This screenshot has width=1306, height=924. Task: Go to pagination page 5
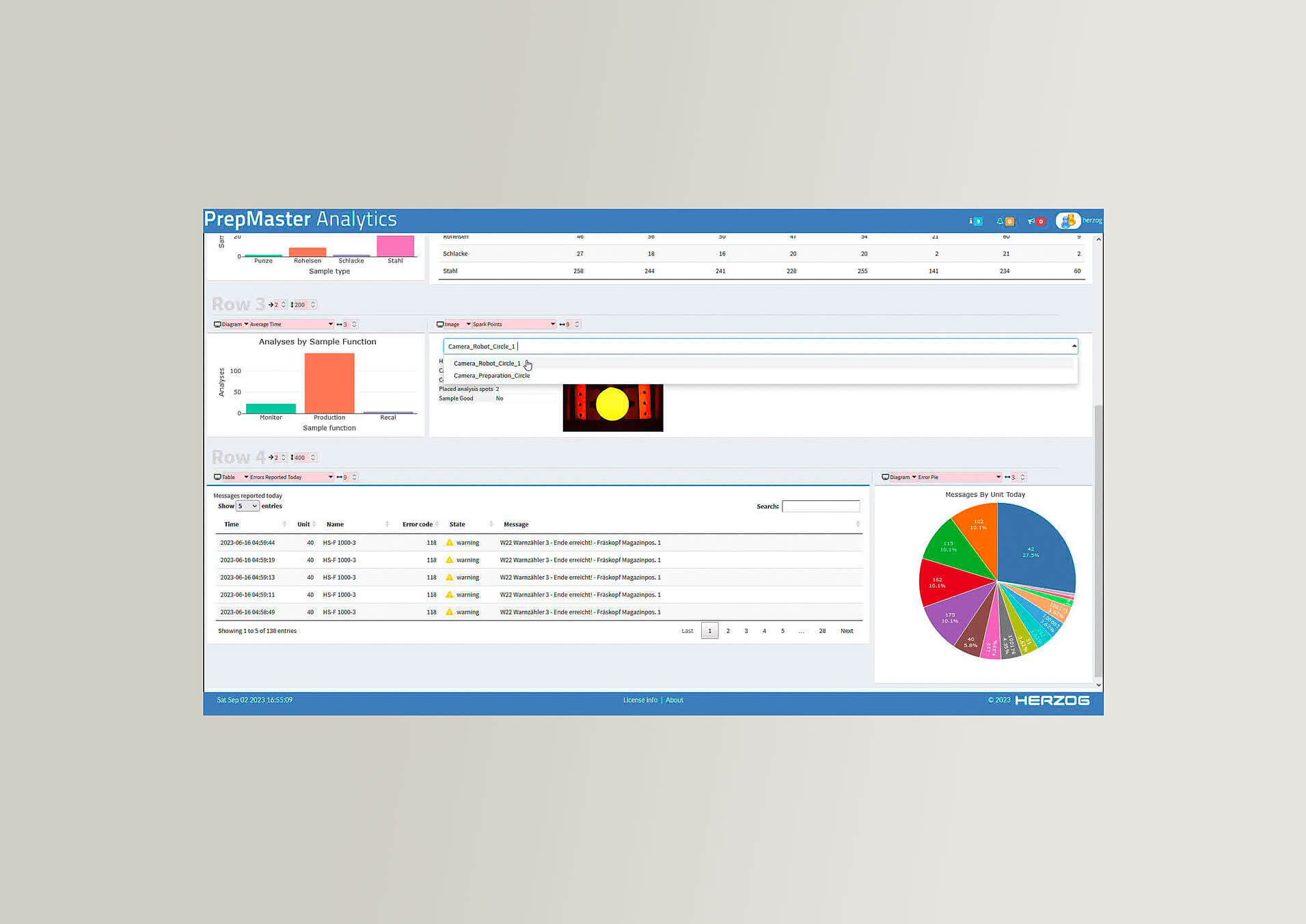[x=783, y=631]
